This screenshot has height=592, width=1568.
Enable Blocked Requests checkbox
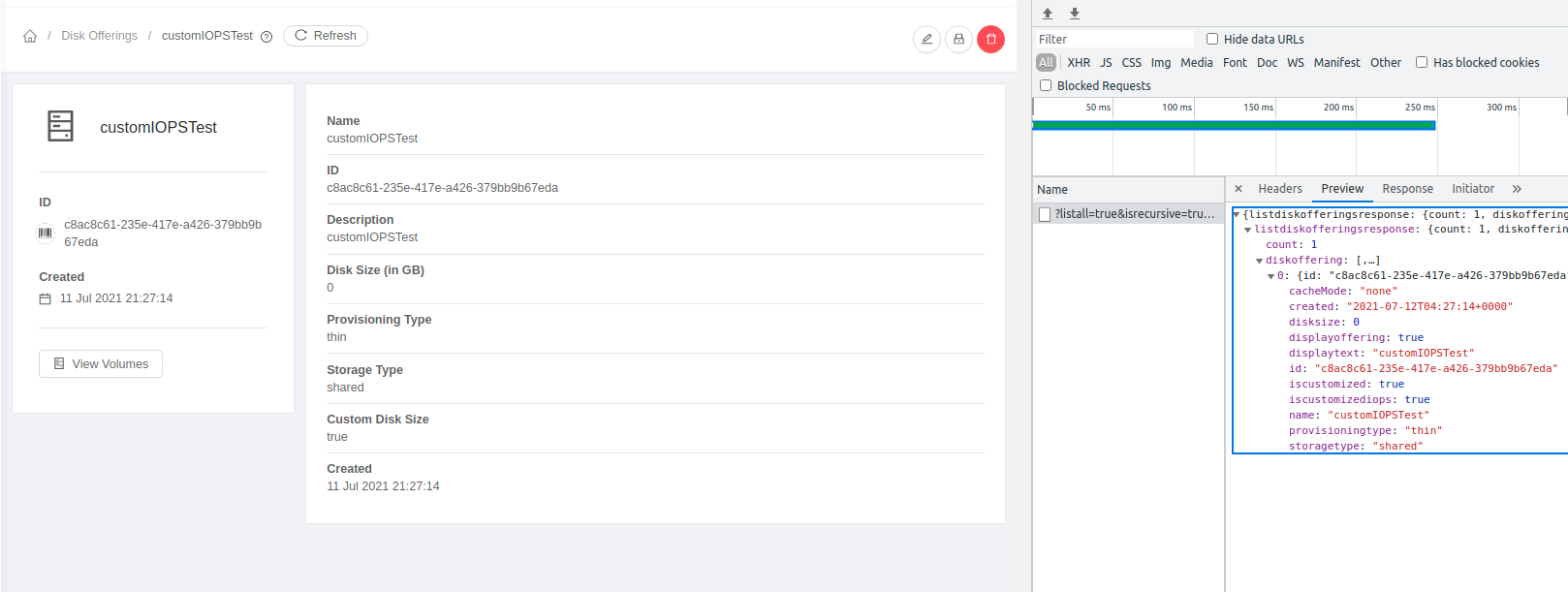tap(1046, 85)
